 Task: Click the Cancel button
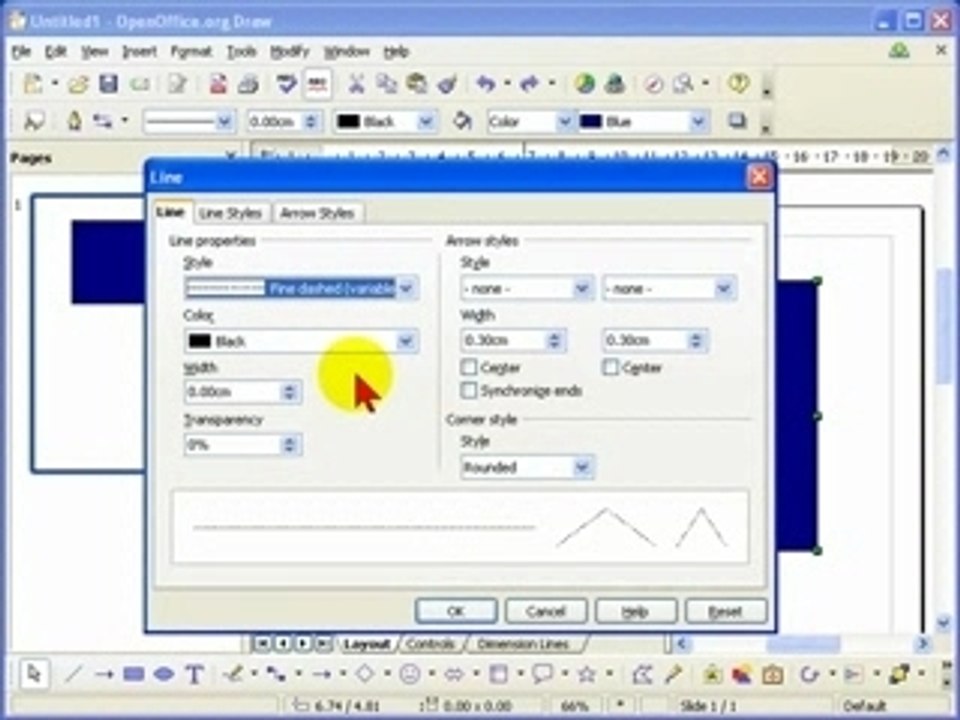[x=546, y=611]
